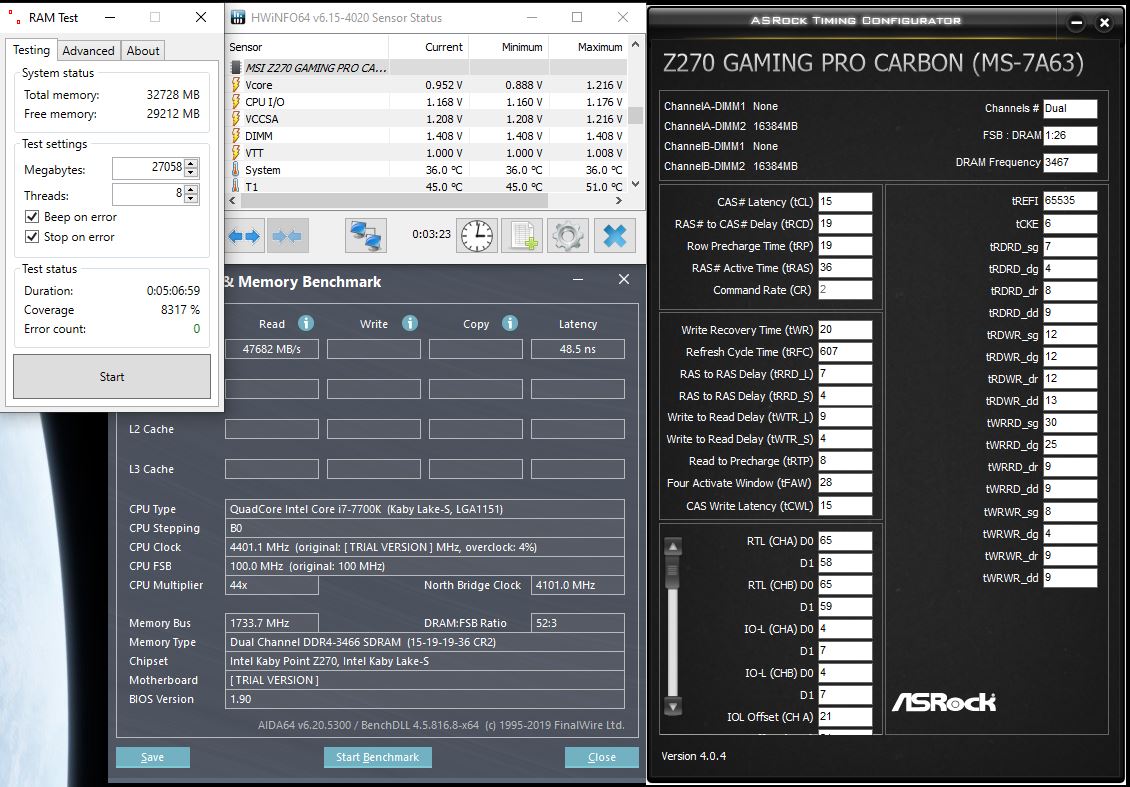Screen dimensions: 1130x787
Task: Click Read column info icon in AIDA64
Action: point(306,323)
